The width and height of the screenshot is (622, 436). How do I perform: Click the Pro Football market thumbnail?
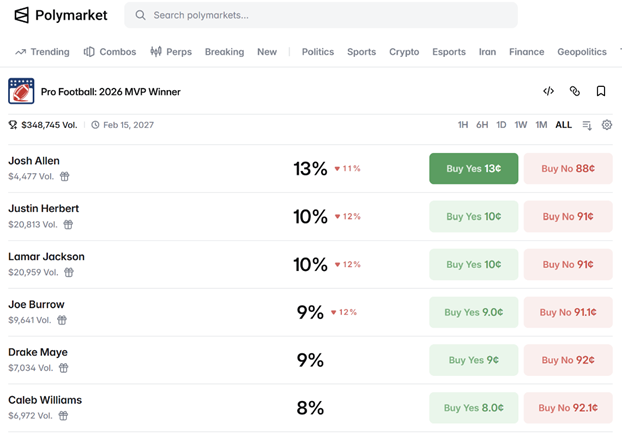[21, 91]
